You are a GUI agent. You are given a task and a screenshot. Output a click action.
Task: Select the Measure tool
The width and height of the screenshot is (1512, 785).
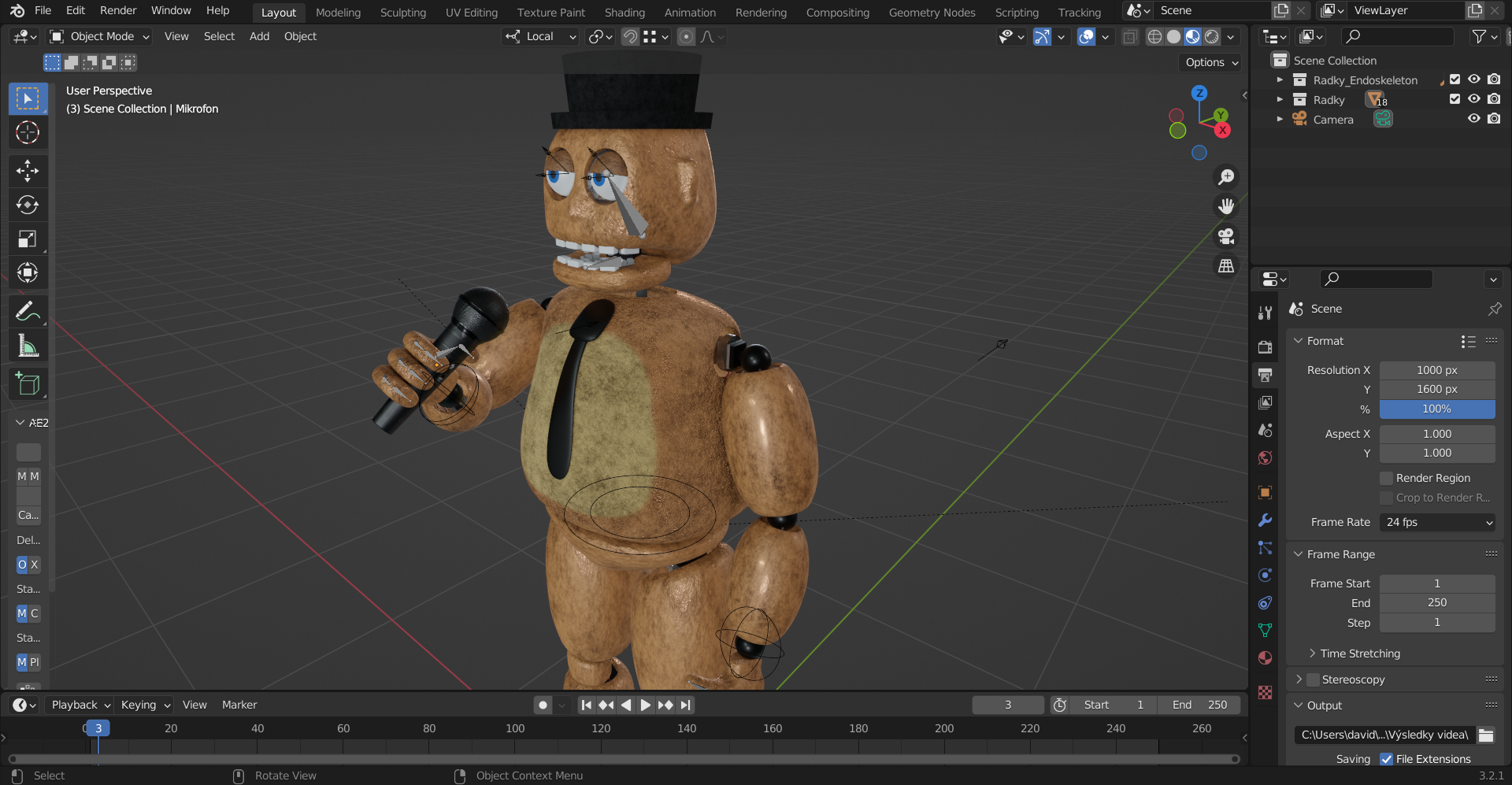tap(28, 345)
